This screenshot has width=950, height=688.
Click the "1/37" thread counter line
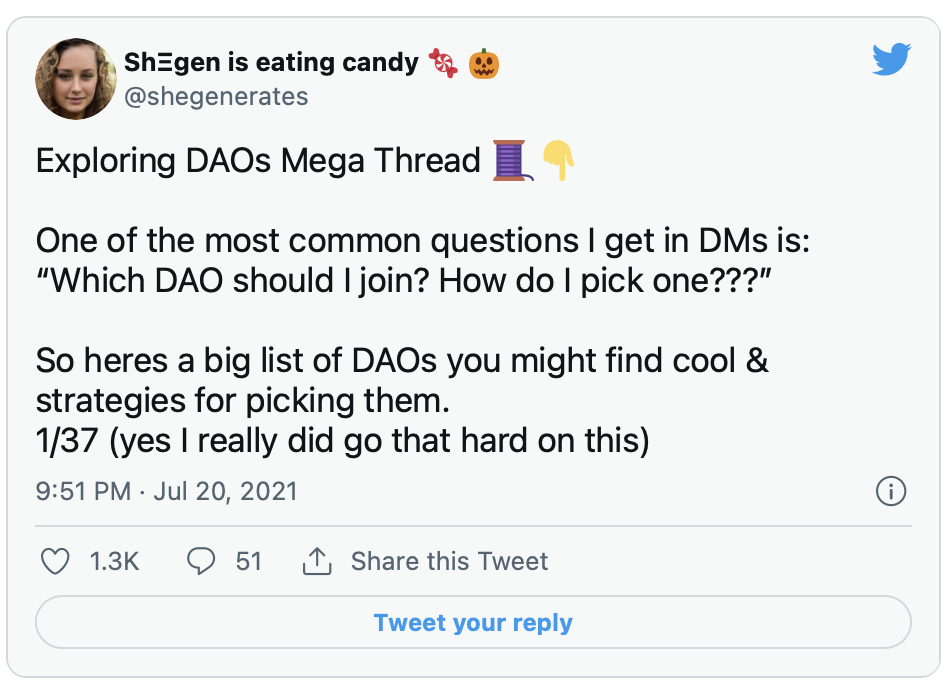point(342,441)
